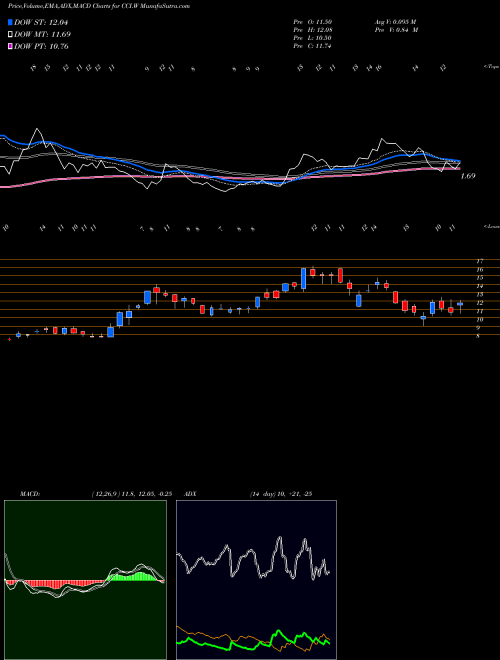500x660 pixels.
Task: Click the blue DOW ST legend swatch
Action: point(10,22)
